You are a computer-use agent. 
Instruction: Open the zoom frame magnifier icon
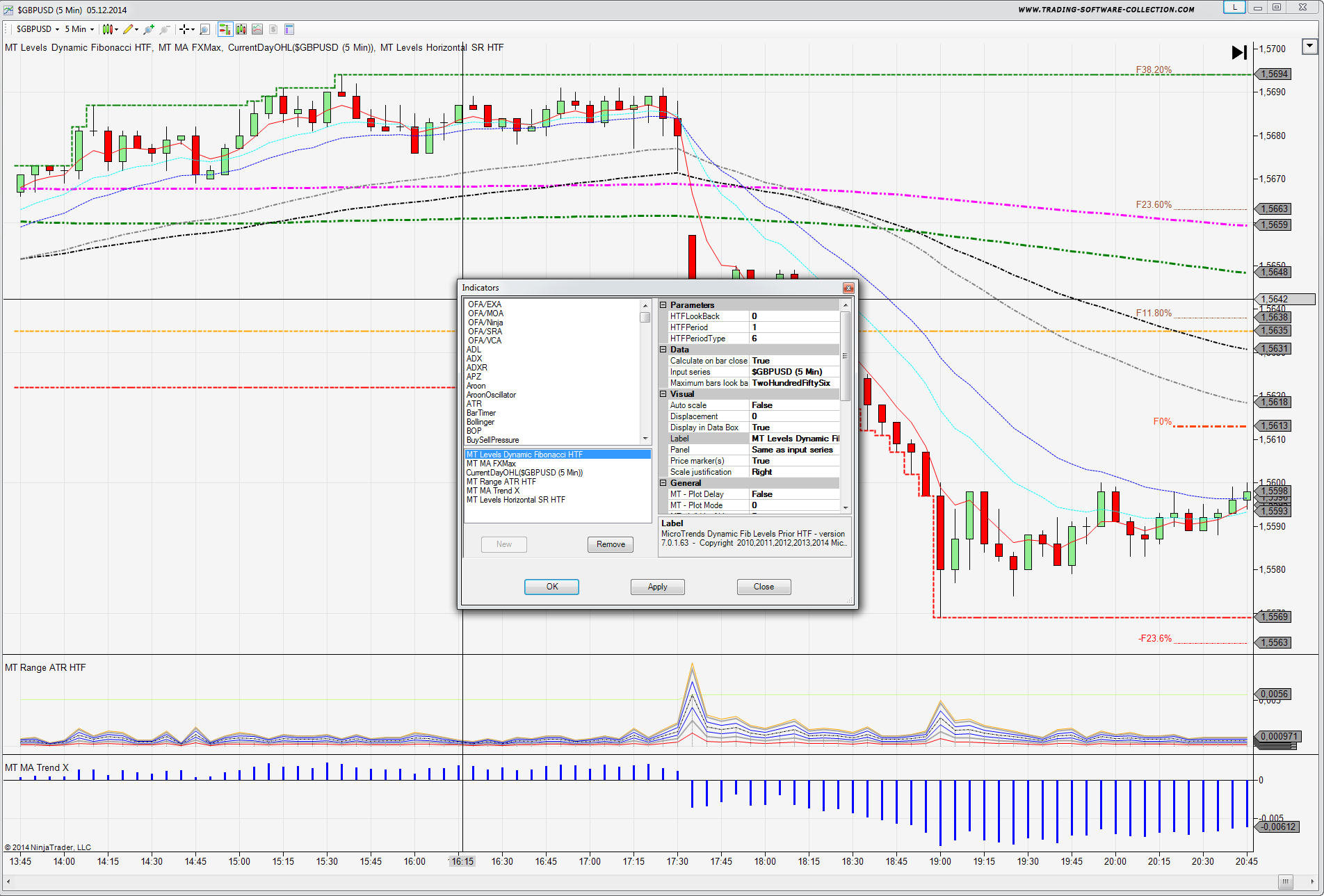(x=204, y=29)
